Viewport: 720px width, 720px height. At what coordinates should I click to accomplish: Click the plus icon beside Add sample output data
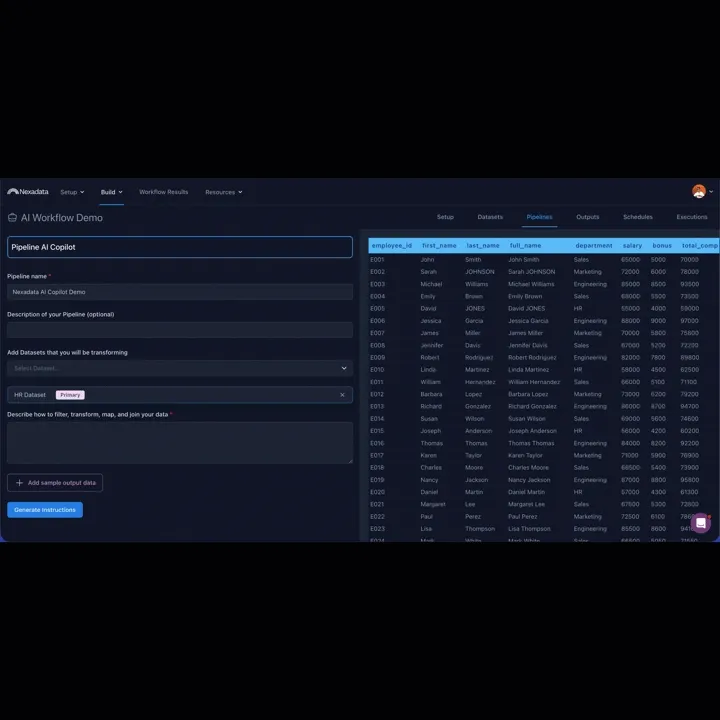(x=19, y=483)
